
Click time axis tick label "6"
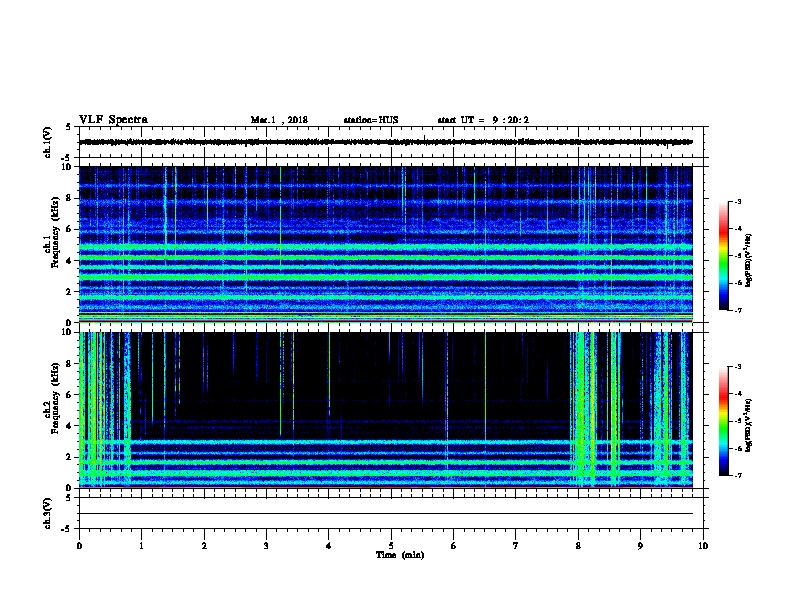(x=453, y=546)
